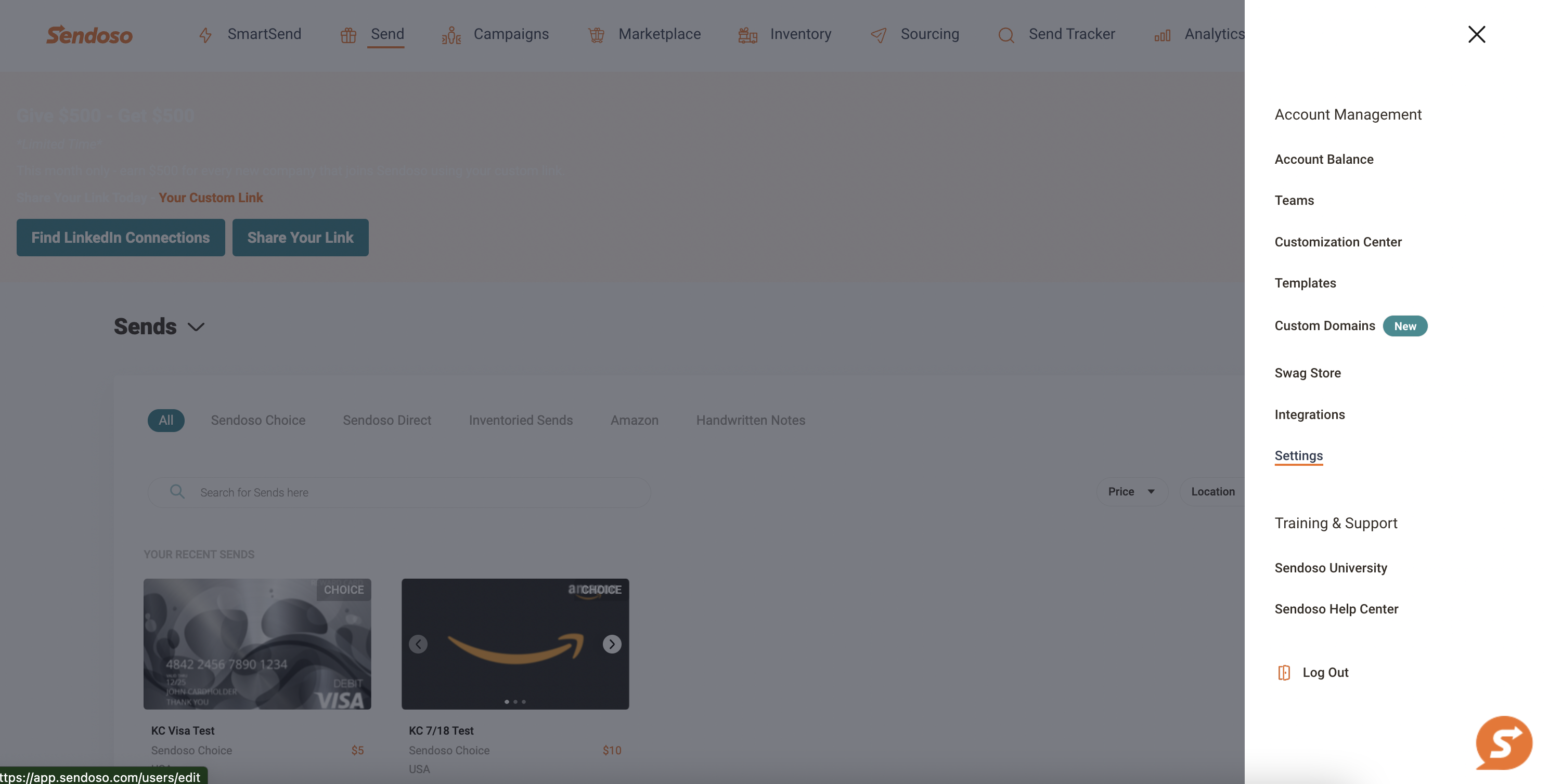Open the KC Visa Test card thumbnail
The height and width of the screenshot is (784, 1549).
click(257, 644)
